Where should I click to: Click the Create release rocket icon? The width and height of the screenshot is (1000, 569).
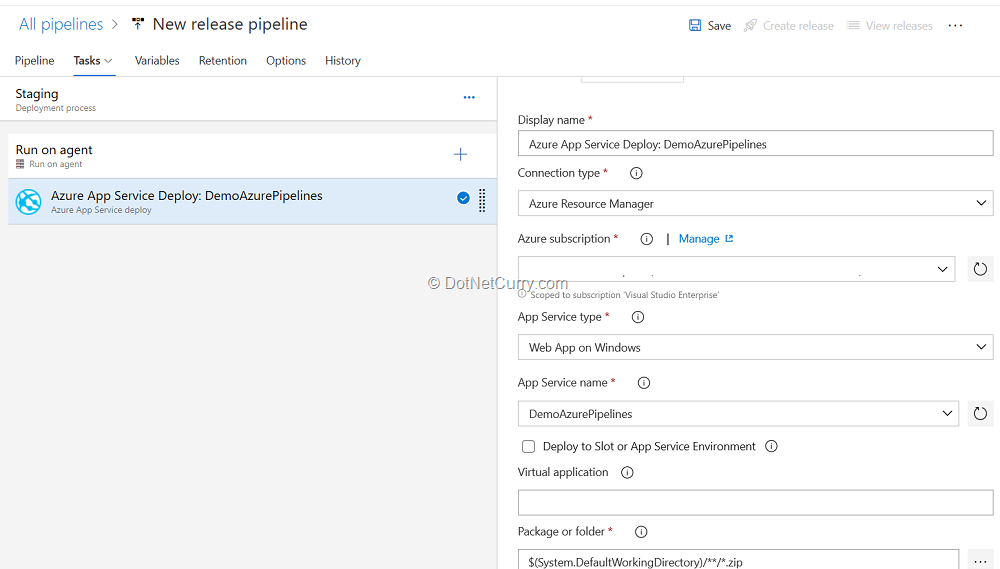tap(751, 26)
